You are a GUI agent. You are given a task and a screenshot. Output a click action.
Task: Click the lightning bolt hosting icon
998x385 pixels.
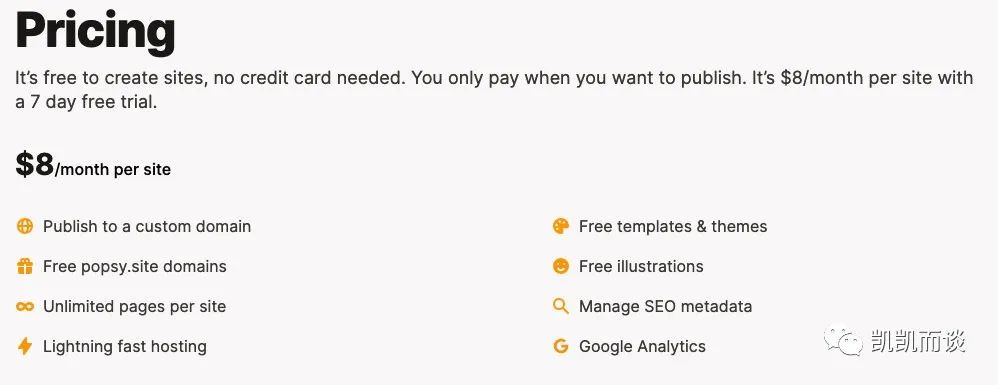pos(25,346)
